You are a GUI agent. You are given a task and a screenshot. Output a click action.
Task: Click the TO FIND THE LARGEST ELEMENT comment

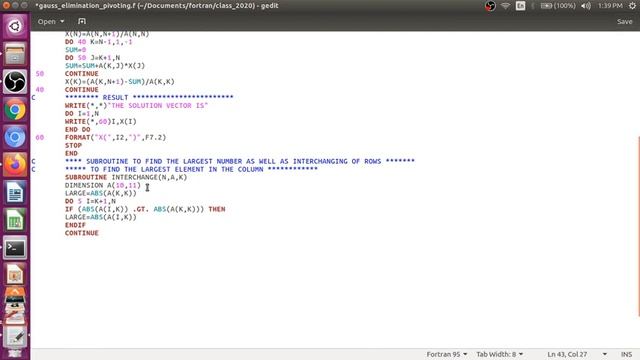click(x=191, y=169)
